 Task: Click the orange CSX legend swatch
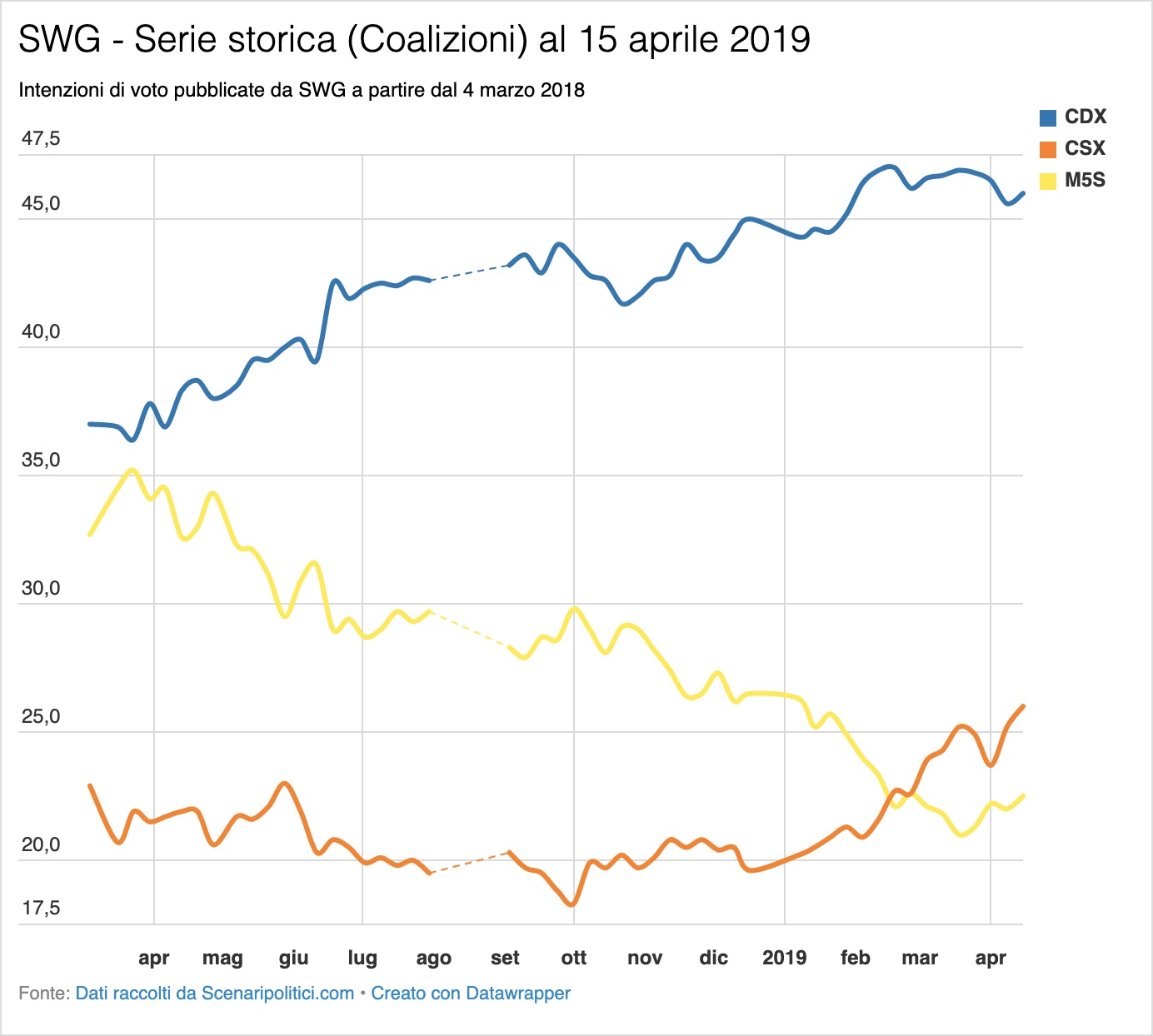point(1047,149)
